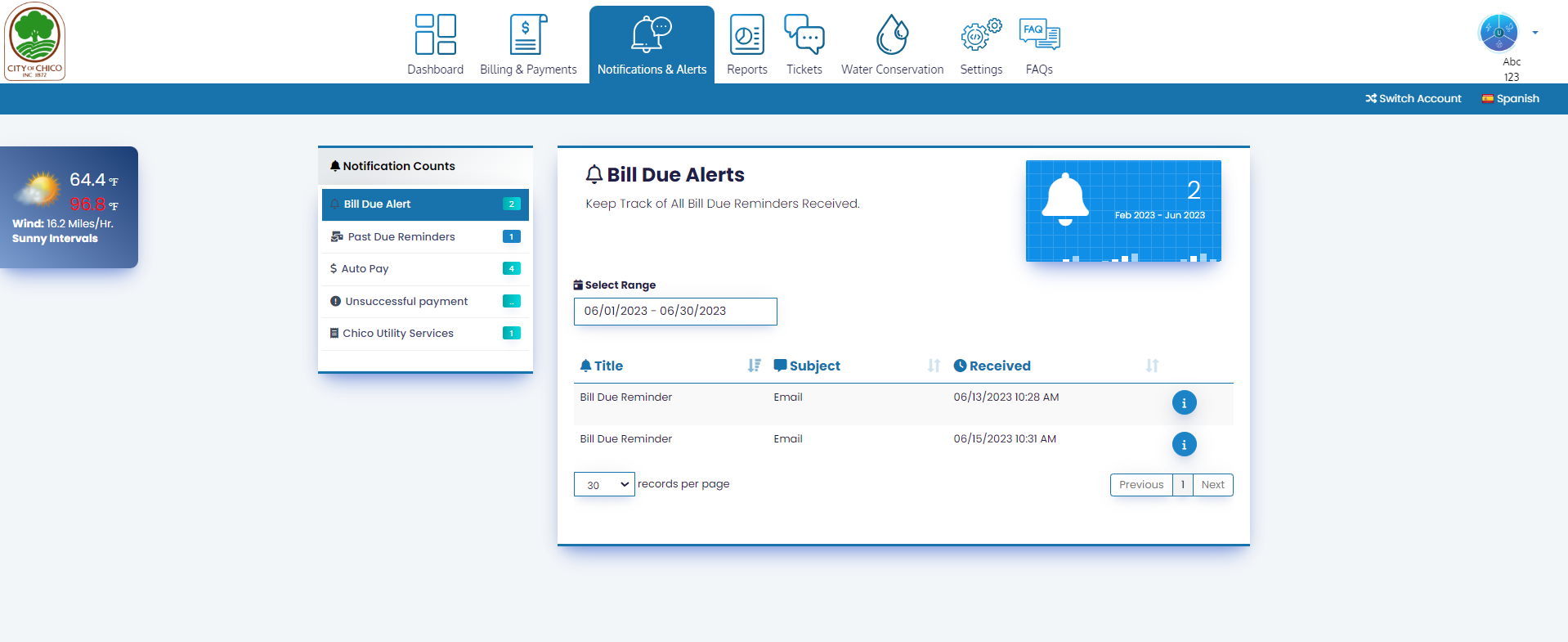
Task: Open Settings gear icon
Action: (x=981, y=35)
